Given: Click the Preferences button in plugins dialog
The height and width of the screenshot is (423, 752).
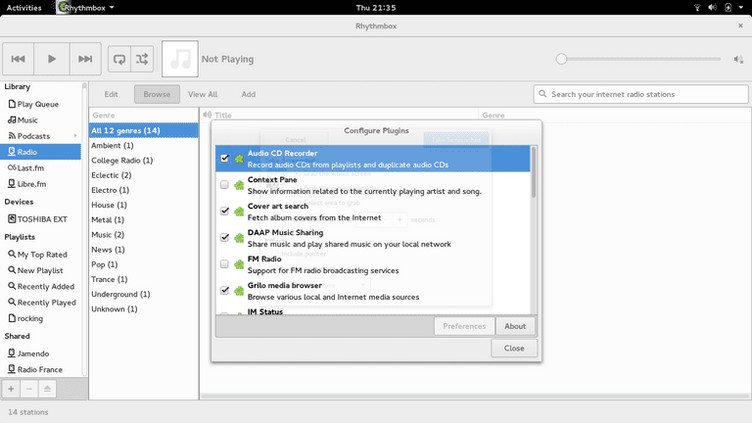Looking at the screenshot, I should [464, 326].
